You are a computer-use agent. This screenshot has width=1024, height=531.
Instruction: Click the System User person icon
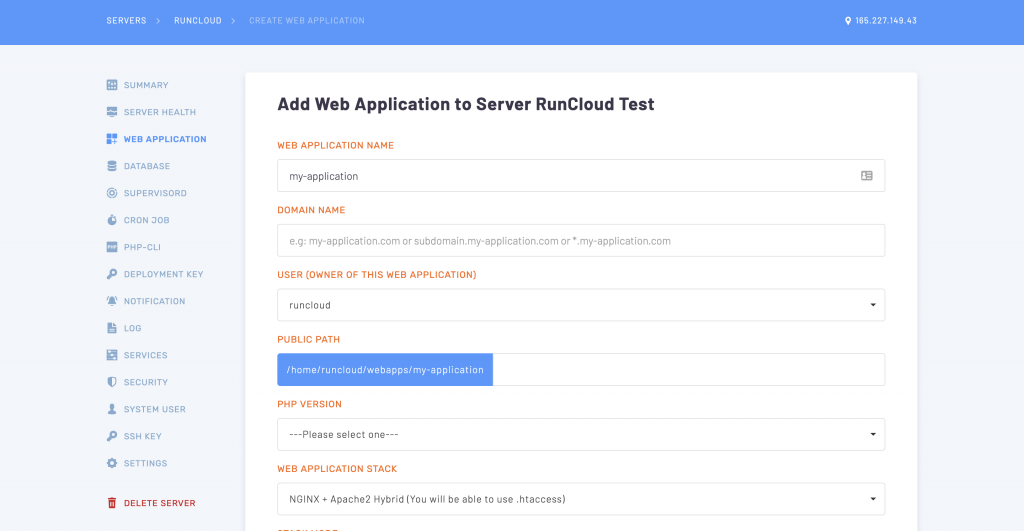coord(112,409)
